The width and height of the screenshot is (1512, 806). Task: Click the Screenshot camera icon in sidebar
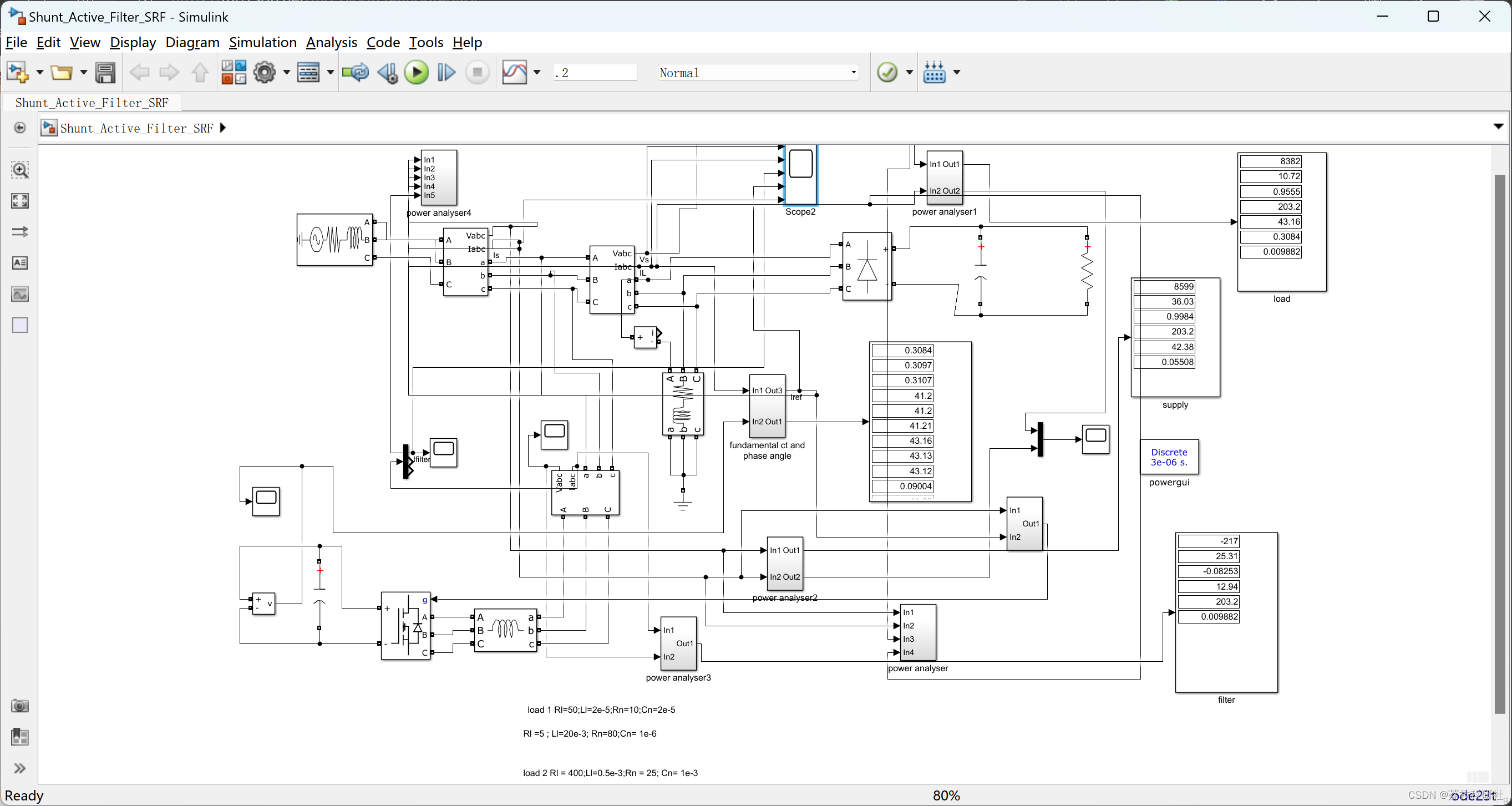(20, 706)
